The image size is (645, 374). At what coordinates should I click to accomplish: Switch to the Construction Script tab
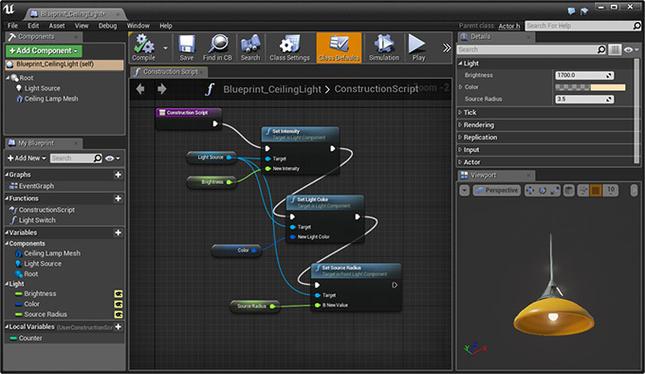[x=169, y=72]
